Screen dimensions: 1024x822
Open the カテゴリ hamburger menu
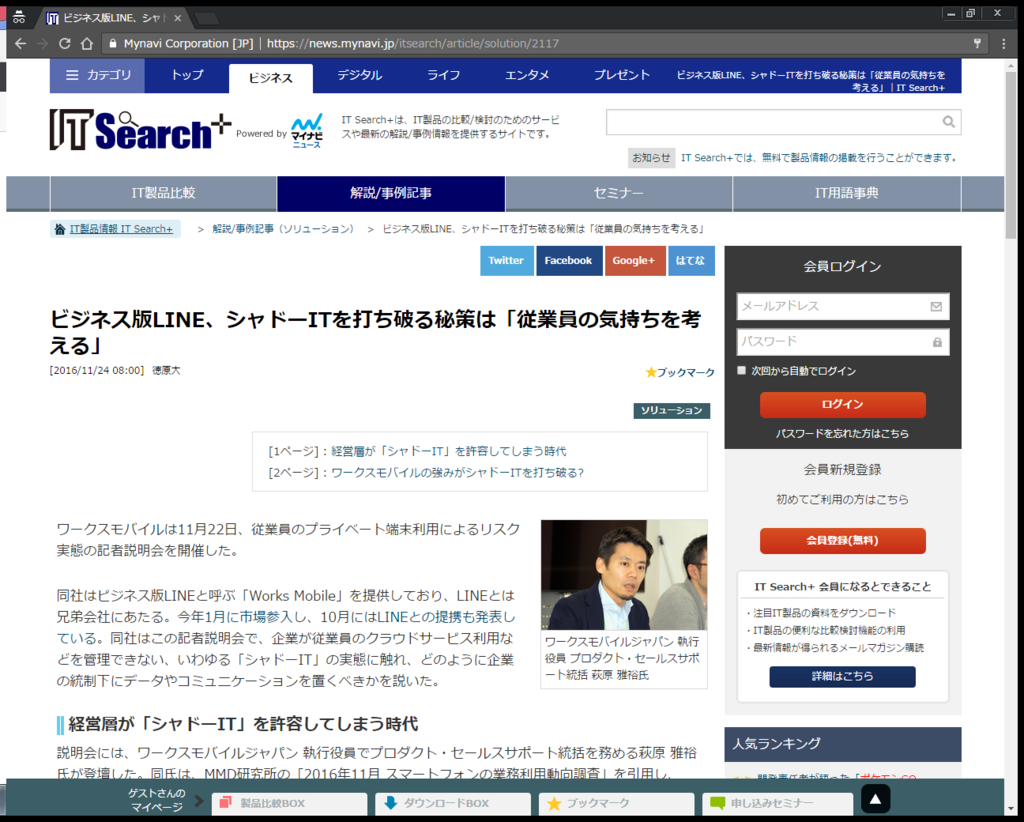(97, 75)
